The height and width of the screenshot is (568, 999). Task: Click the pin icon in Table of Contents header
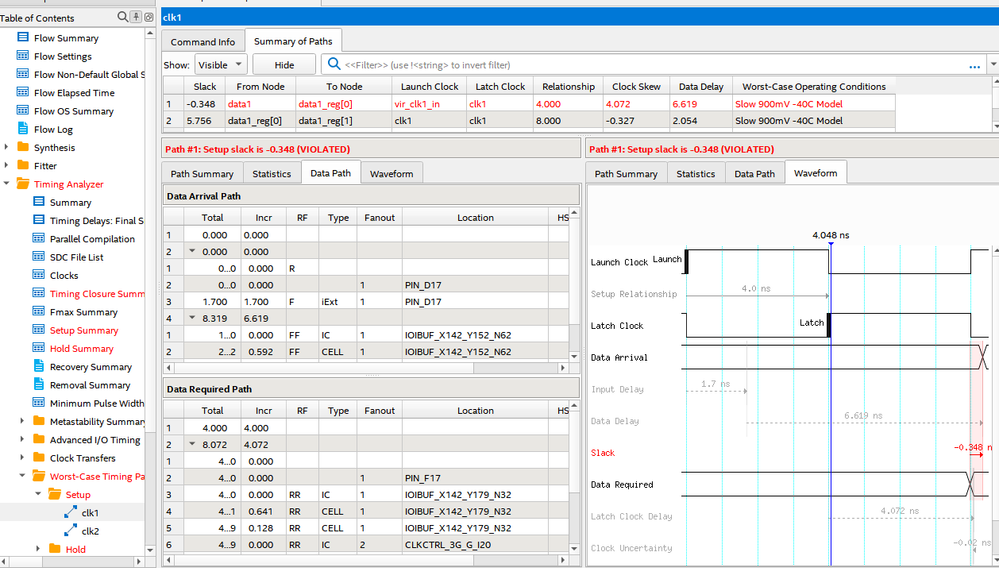pos(138,17)
